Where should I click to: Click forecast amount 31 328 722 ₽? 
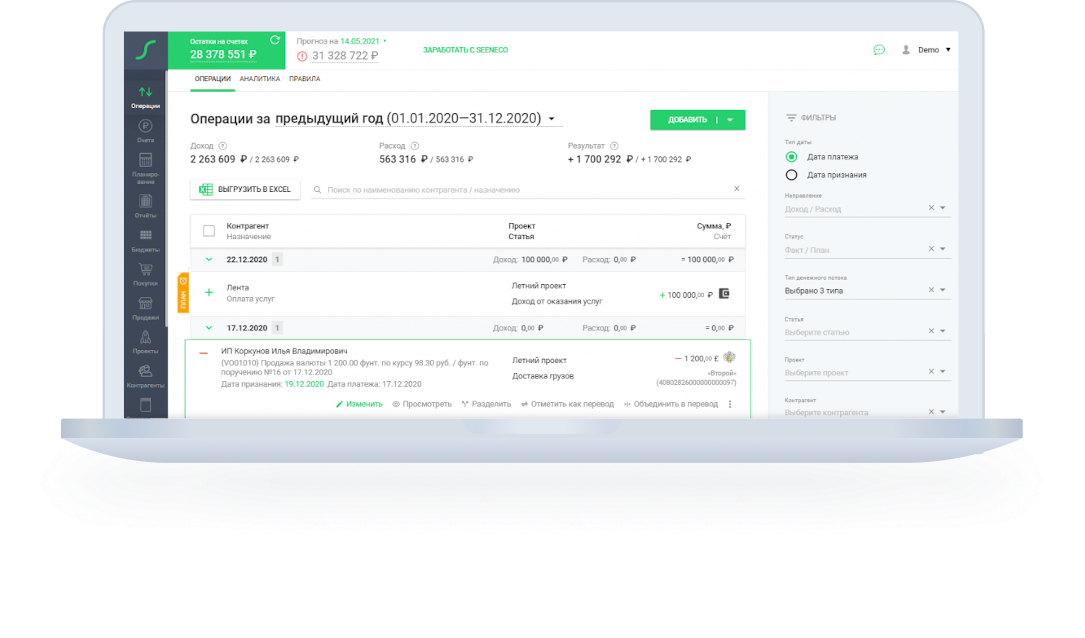[345, 56]
